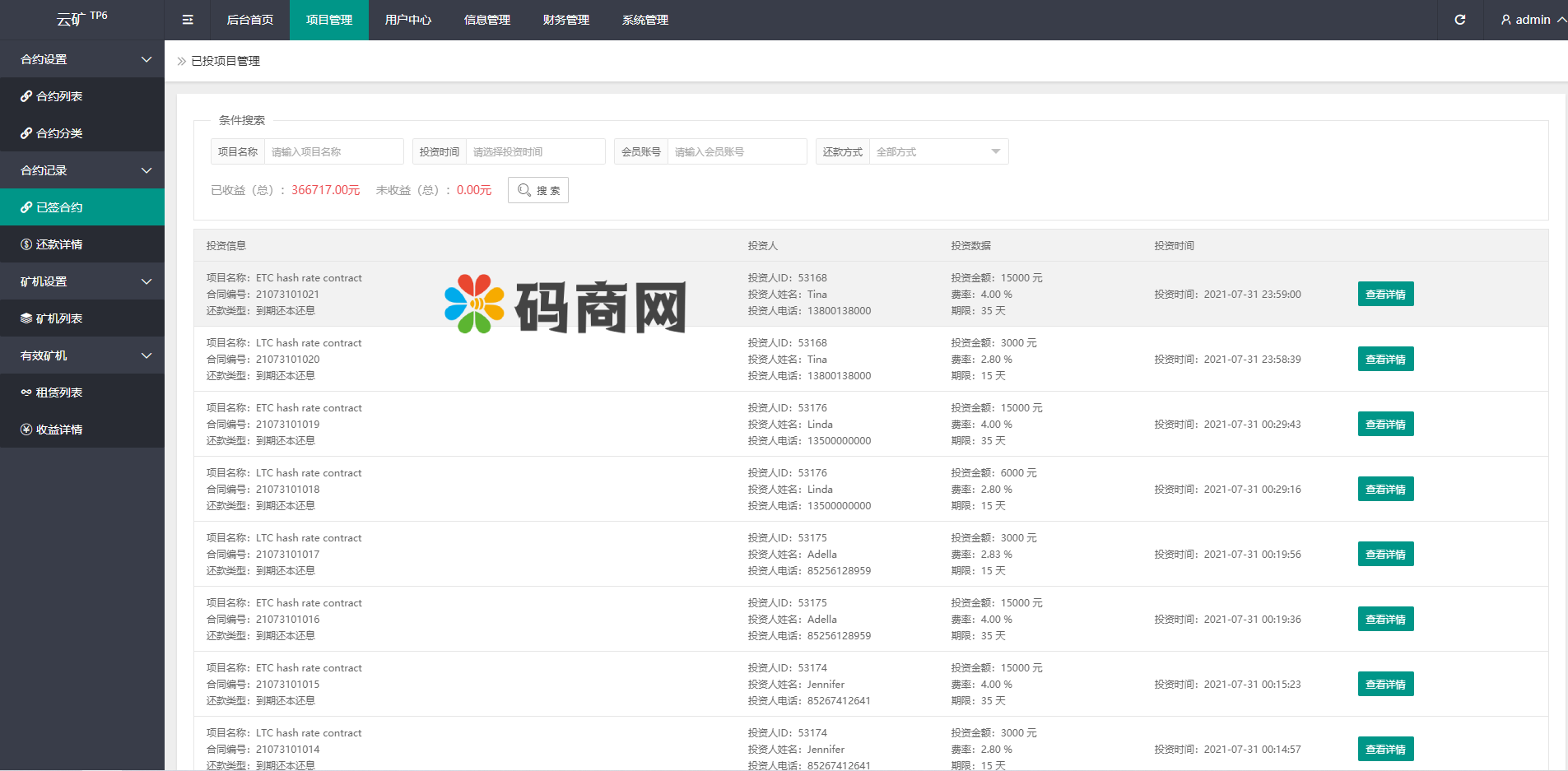The height and width of the screenshot is (771, 1568).
Task: Click the link icon beside 合约列表
Action: [26, 96]
